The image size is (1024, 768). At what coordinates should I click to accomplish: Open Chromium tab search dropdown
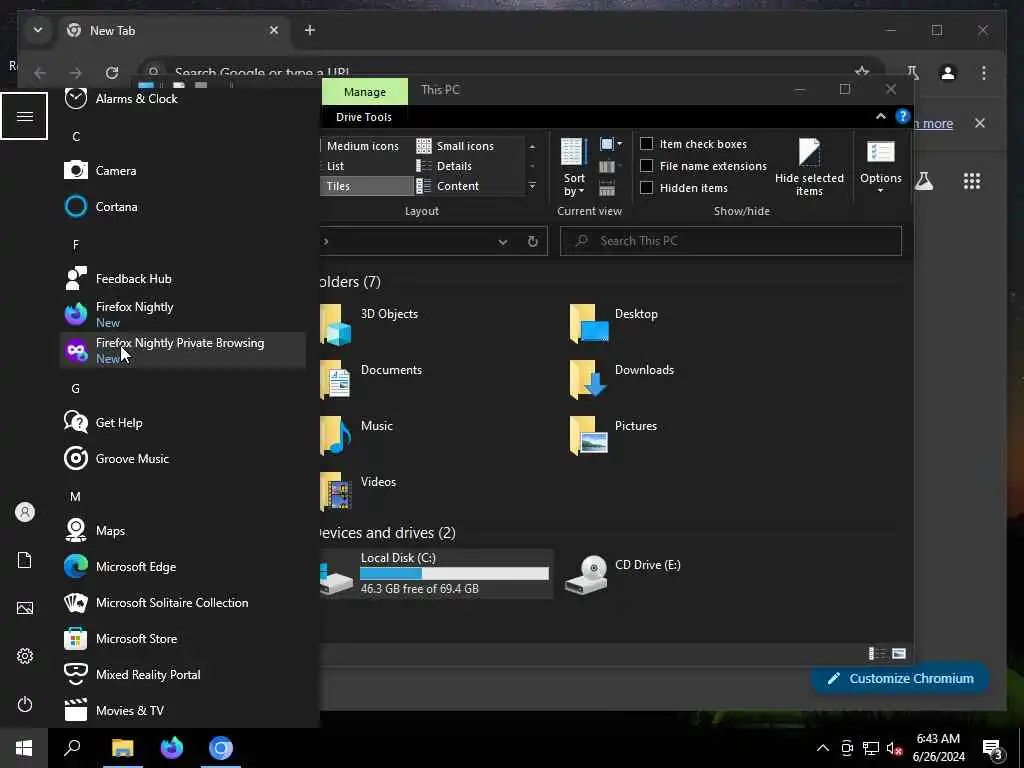(38, 30)
